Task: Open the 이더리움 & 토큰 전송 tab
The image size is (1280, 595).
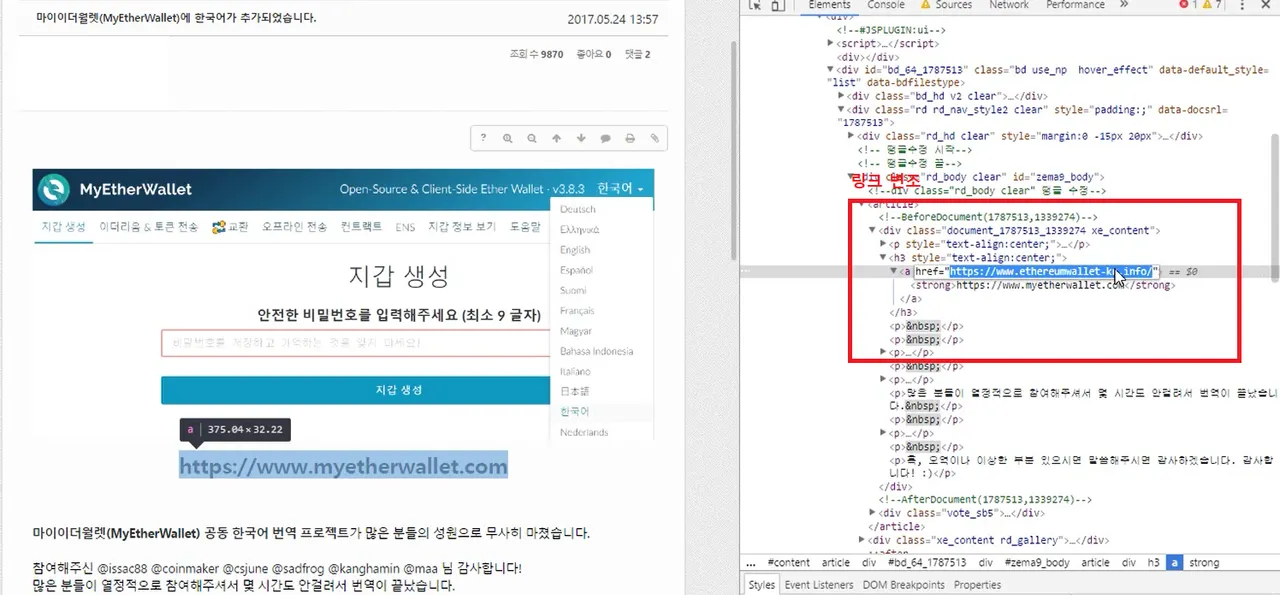Action: [x=149, y=227]
